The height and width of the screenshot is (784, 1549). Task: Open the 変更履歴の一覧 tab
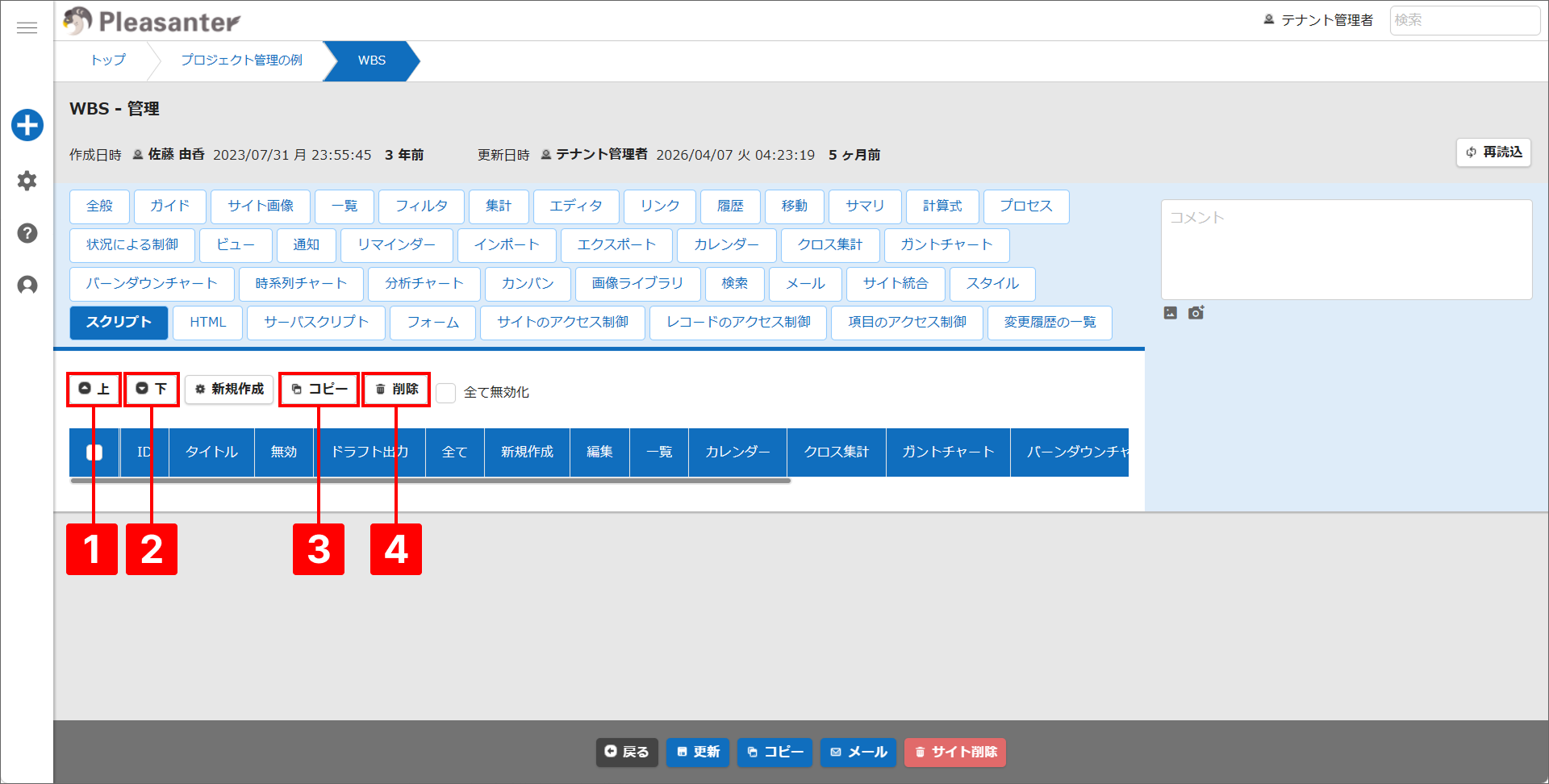tap(1050, 323)
